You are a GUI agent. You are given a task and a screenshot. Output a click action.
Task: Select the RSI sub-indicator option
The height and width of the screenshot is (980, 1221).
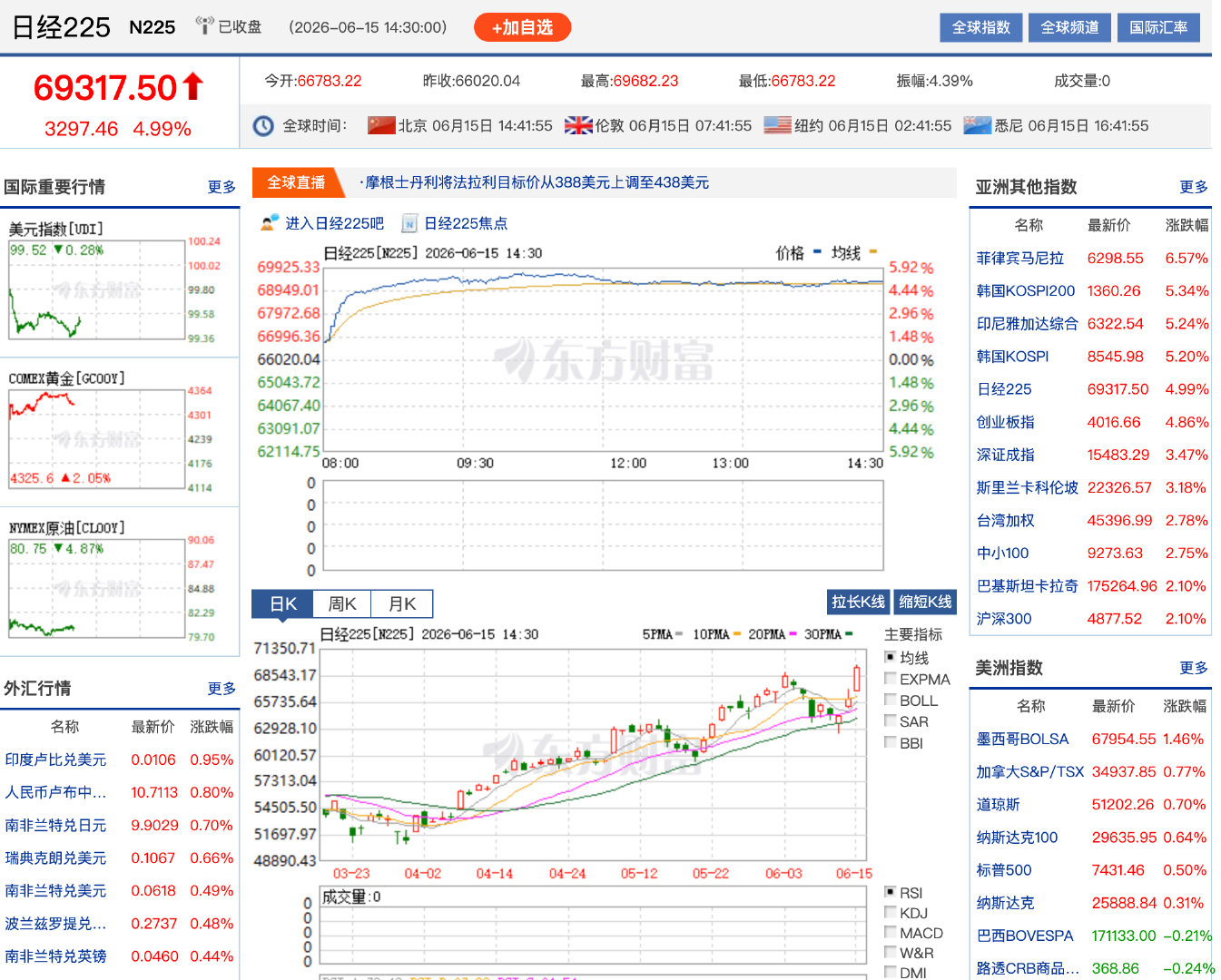[891, 892]
